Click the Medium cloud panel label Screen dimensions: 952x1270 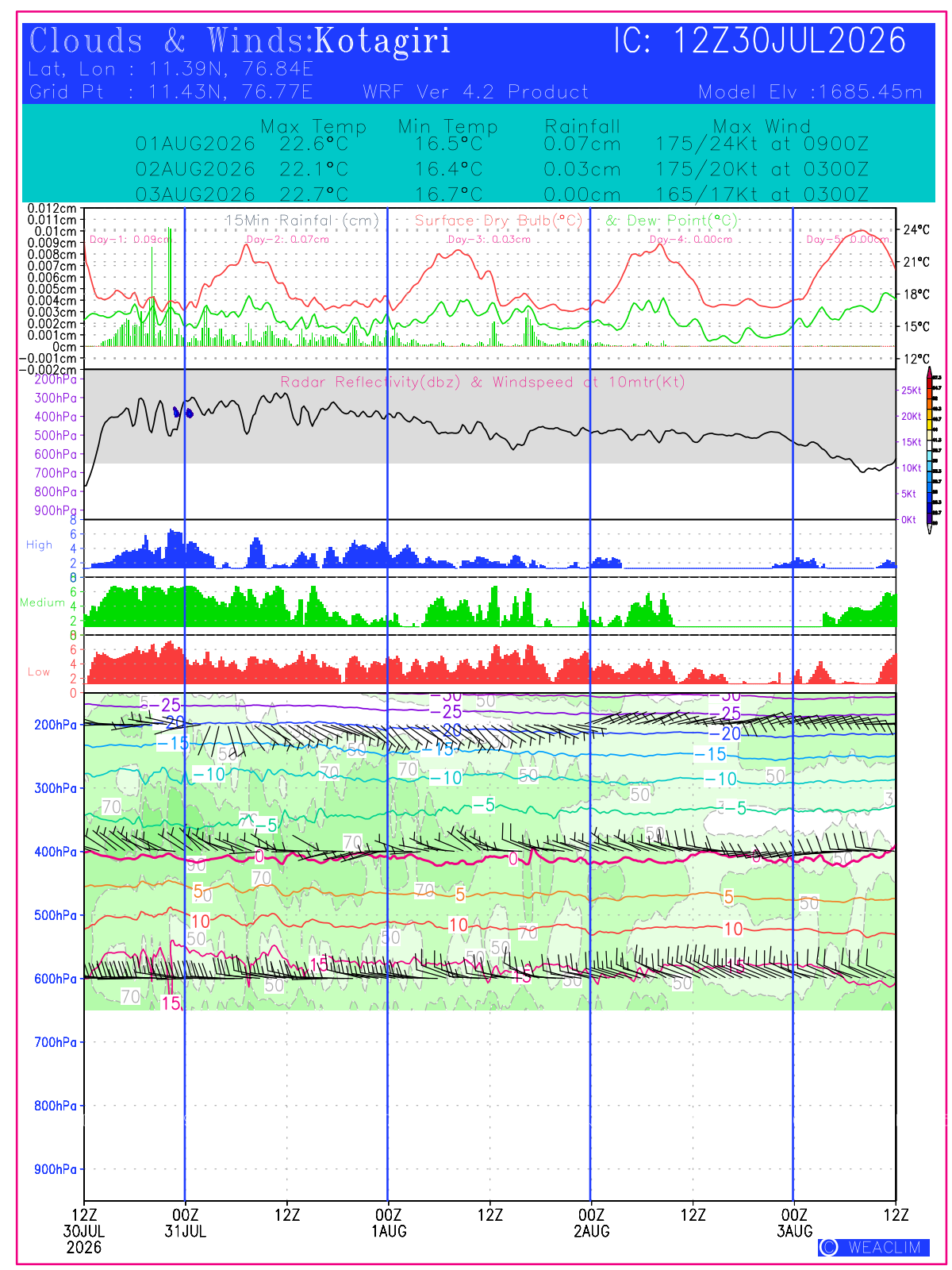(x=43, y=602)
